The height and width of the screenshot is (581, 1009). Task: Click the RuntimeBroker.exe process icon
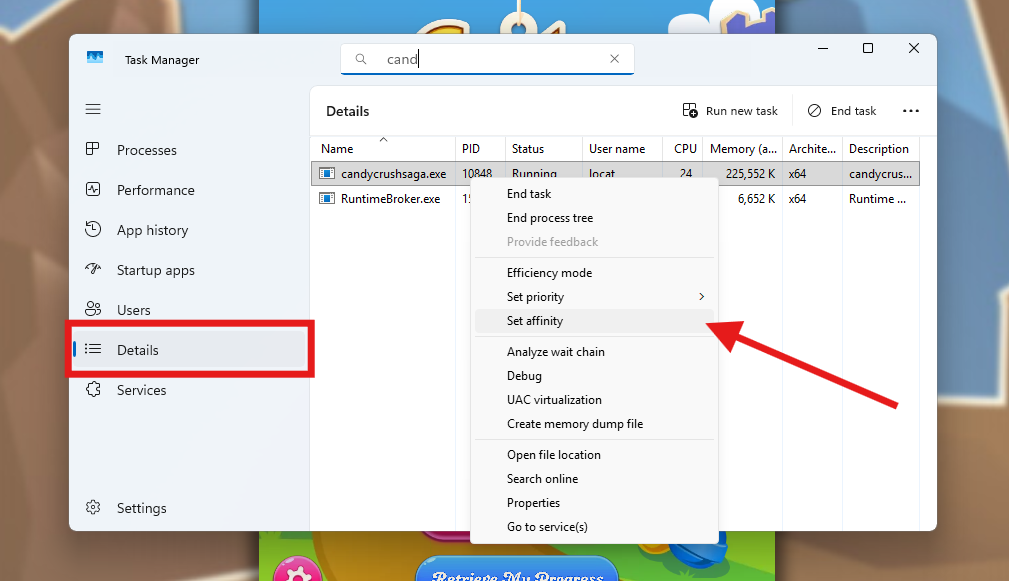pyautogui.click(x=327, y=198)
